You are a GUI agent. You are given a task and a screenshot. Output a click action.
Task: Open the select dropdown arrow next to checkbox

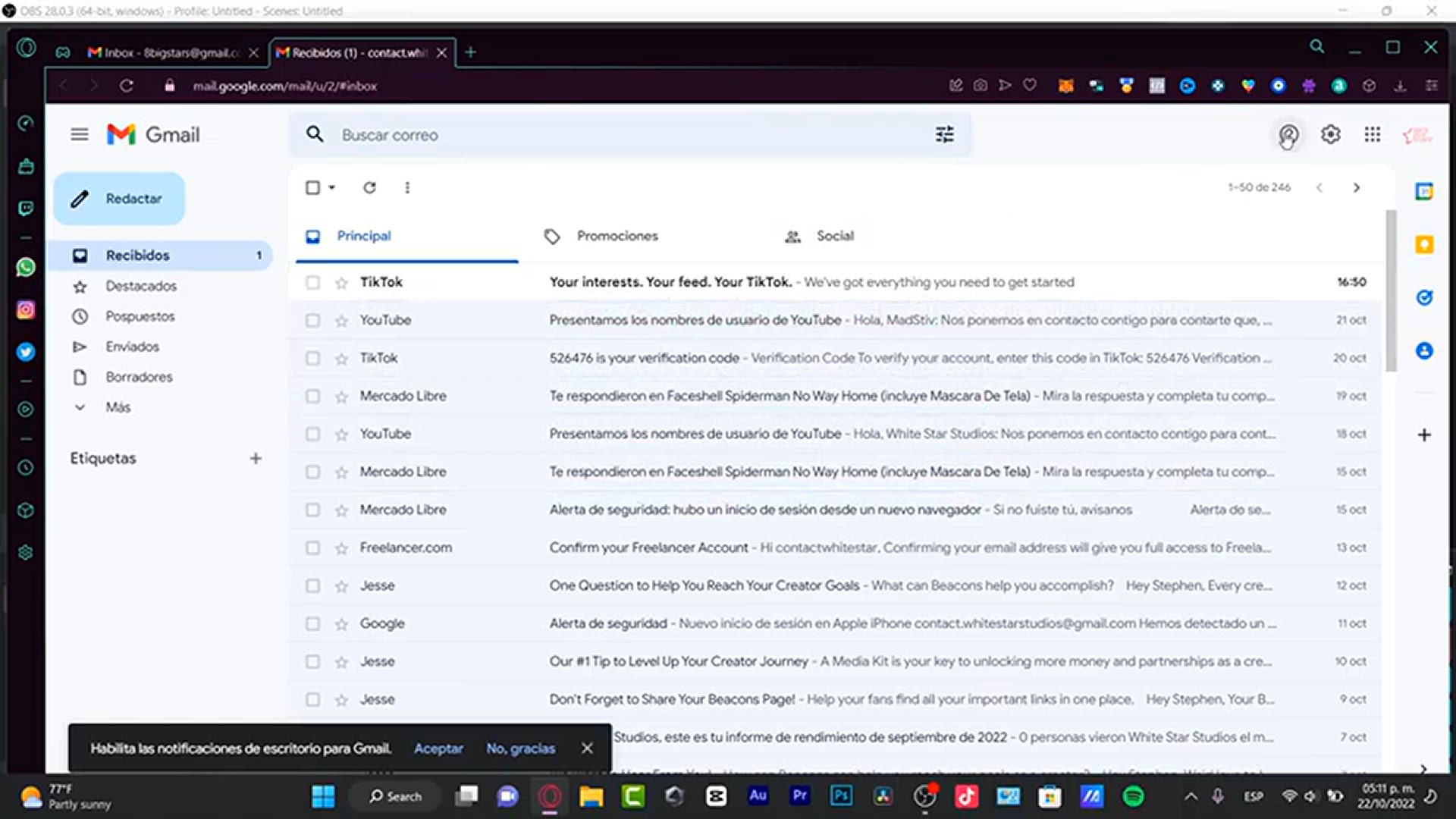pyautogui.click(x=331, y=187)
